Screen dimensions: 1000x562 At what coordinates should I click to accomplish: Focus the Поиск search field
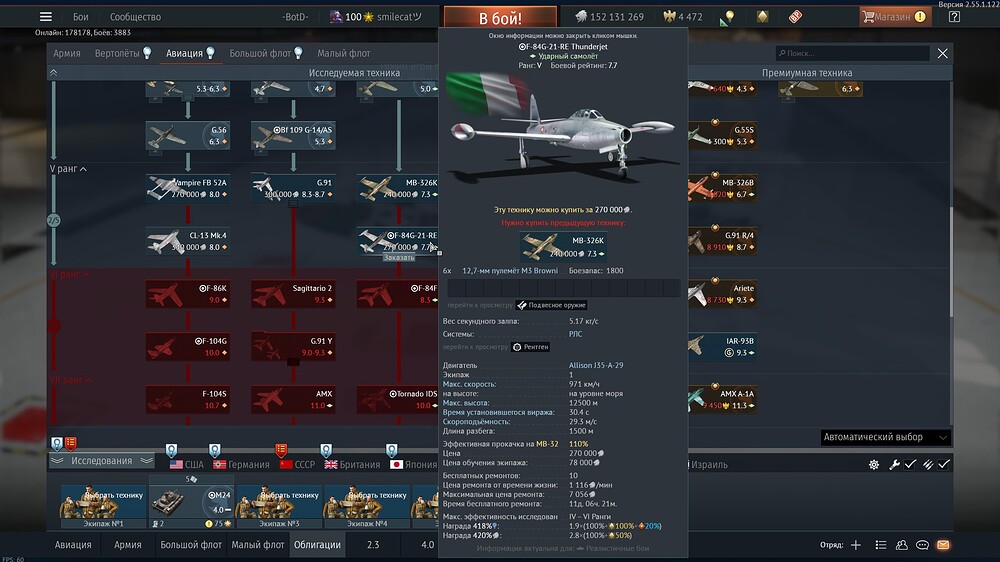[x=852, y=54]
